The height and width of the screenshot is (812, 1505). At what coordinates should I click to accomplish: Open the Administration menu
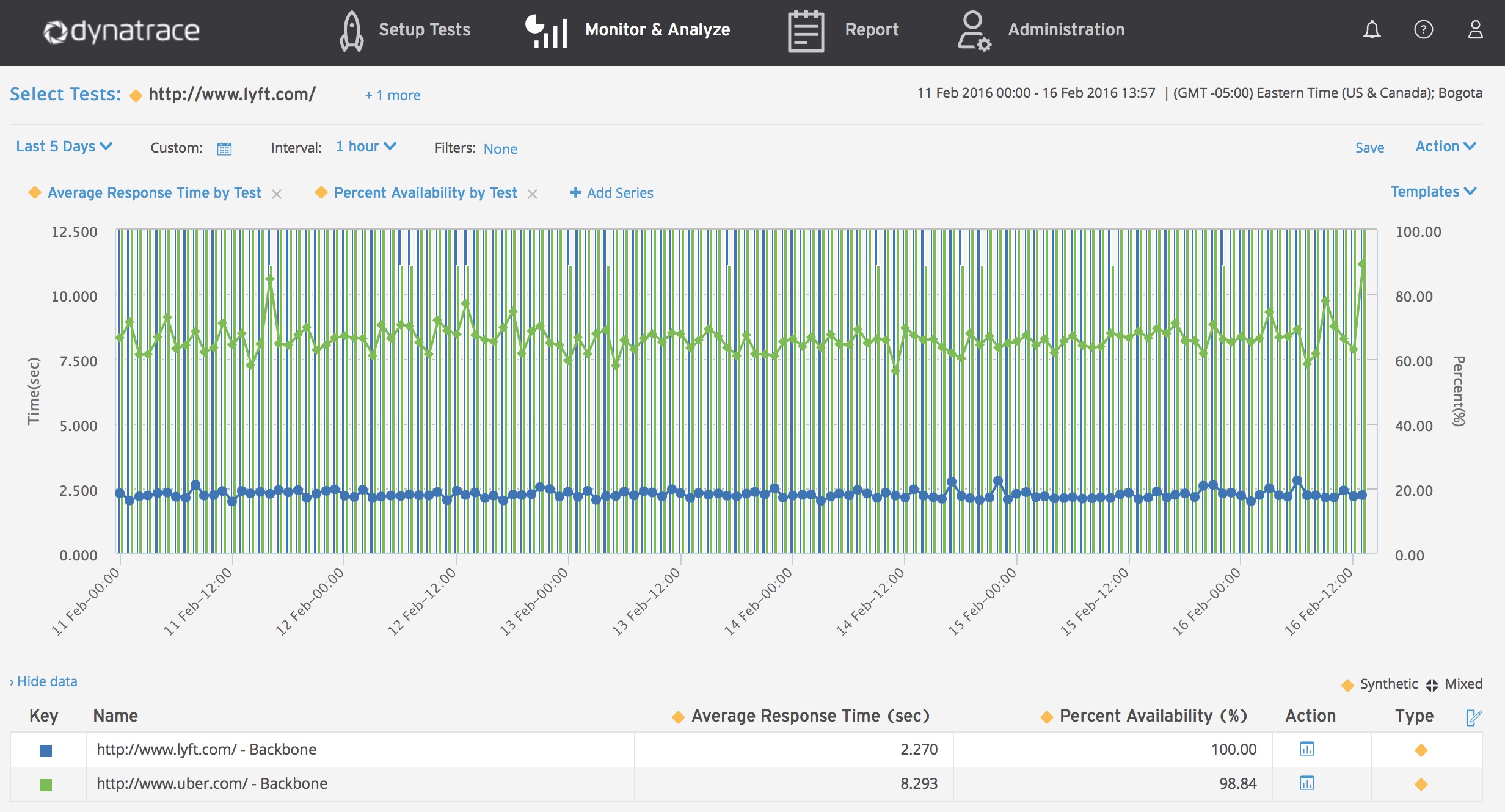coord(1066,29)
